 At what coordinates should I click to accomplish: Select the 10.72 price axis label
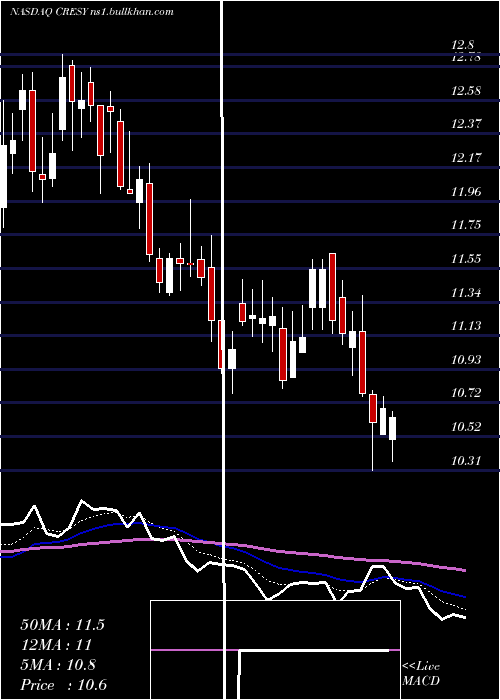[466, 393]
